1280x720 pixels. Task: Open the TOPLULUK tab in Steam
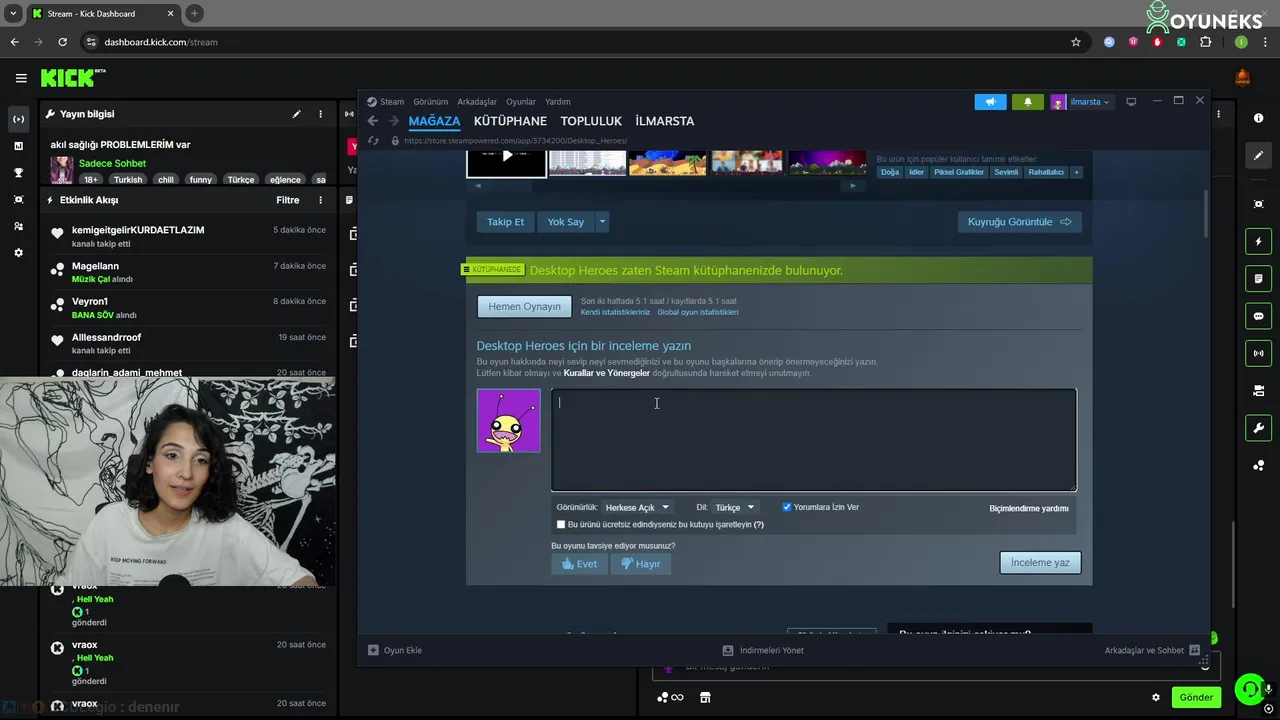591,121
